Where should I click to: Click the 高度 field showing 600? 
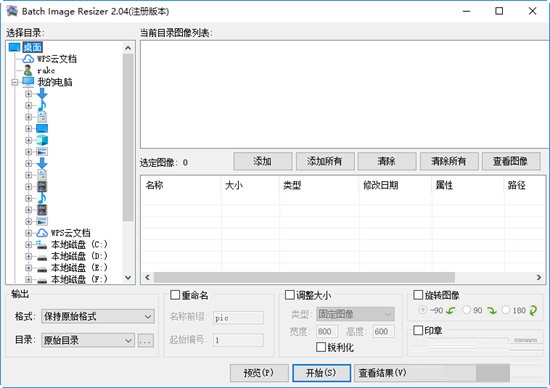(384, 331)
